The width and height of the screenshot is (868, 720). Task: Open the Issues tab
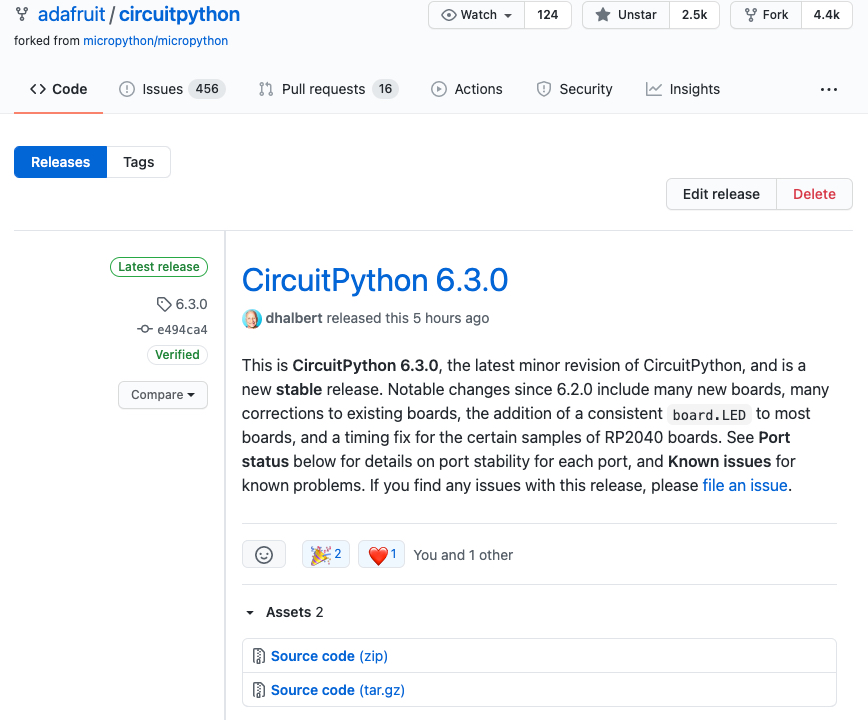pyautogui.click(x=172, y=89)
